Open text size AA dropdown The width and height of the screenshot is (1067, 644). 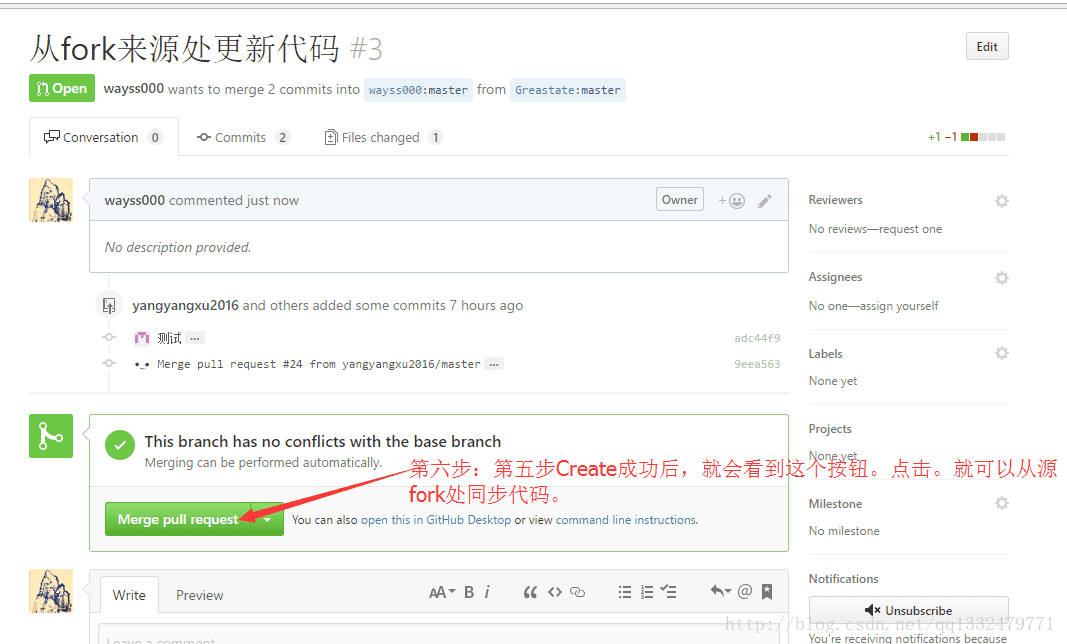click(442, 592)
